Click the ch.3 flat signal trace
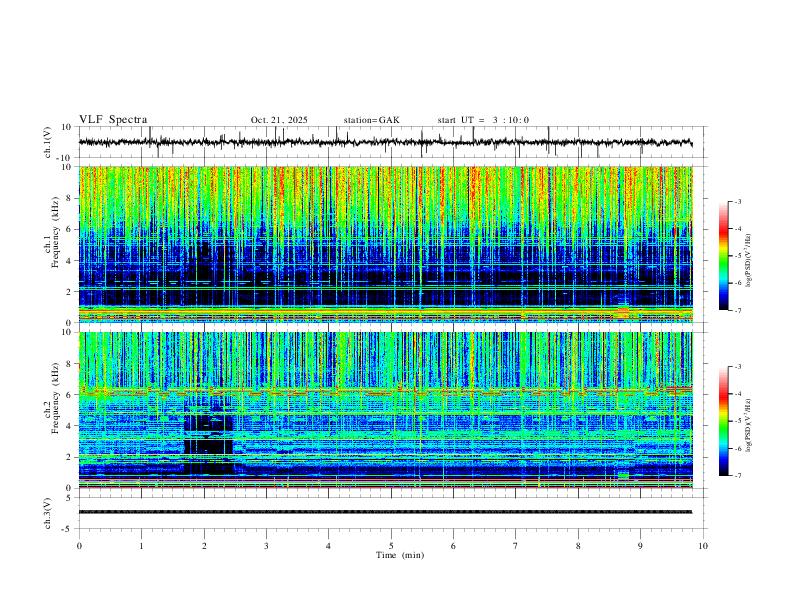The height and width of the screenshot is (612, 792). click(x=385, y=512)
